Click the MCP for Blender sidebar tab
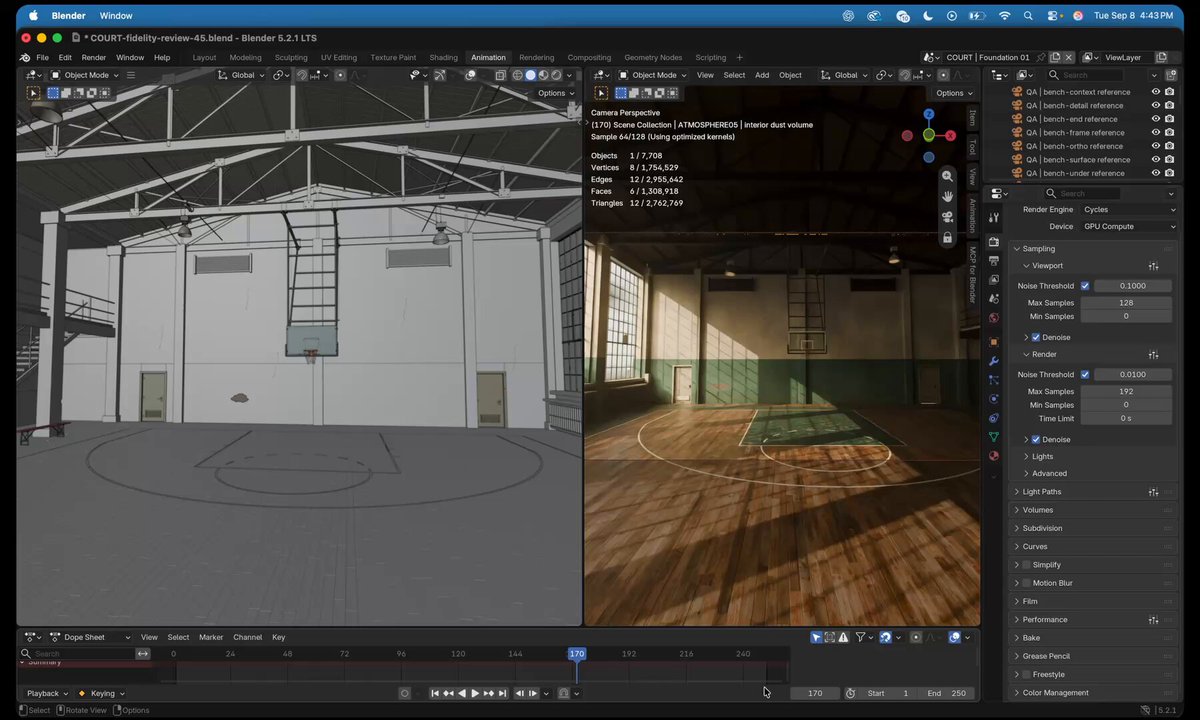The height and width of the screenshot is (720, 1200). (x=971, y=275)
